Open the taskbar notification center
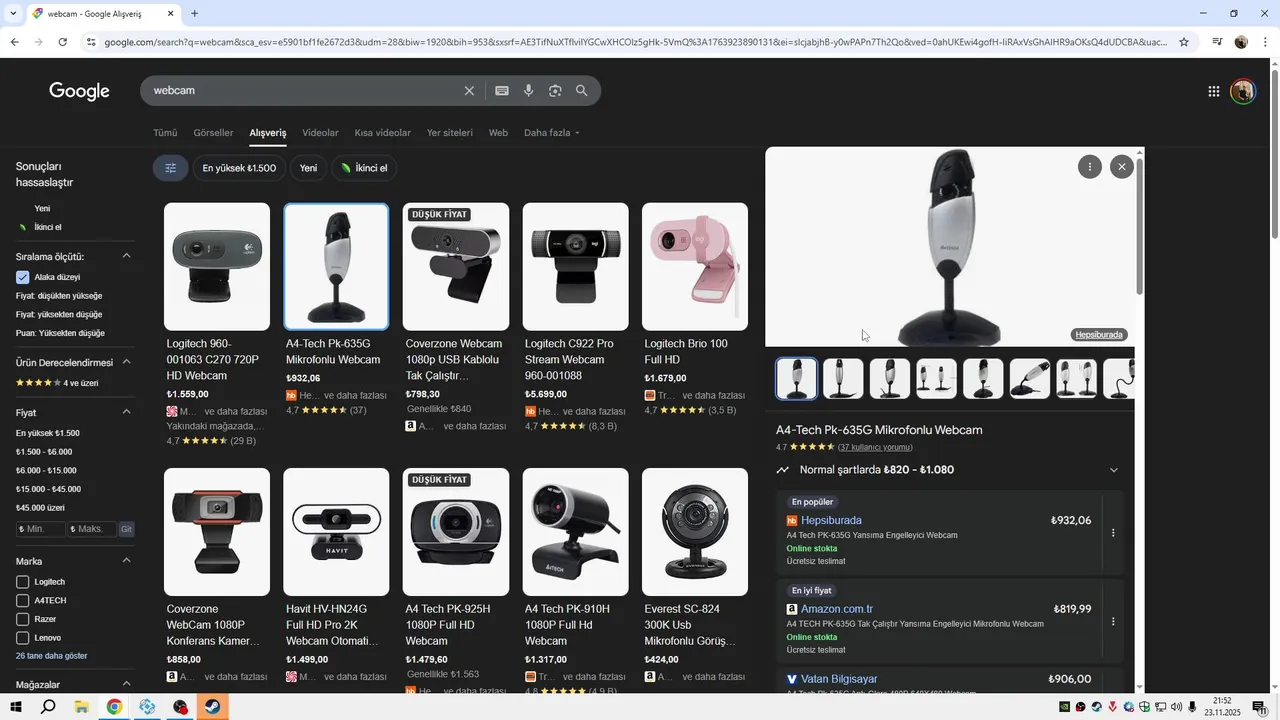The height and width of the screenshot is (720, 1280). (1259, 707)
